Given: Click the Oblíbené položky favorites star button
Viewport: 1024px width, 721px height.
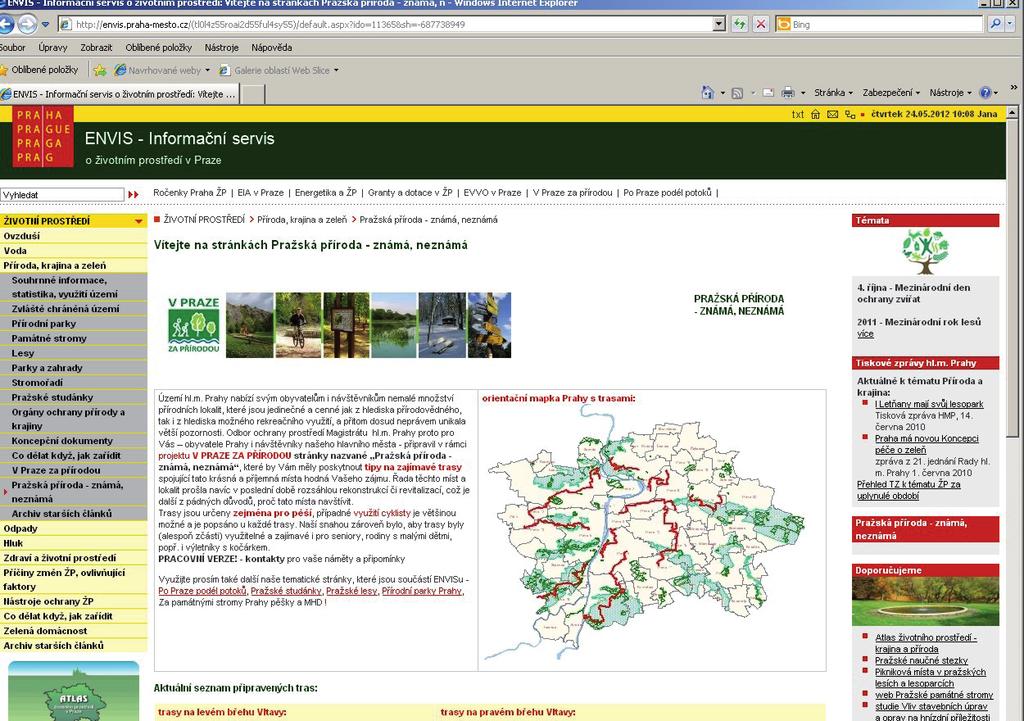Looking at the screenshot, I should (39, 70).
